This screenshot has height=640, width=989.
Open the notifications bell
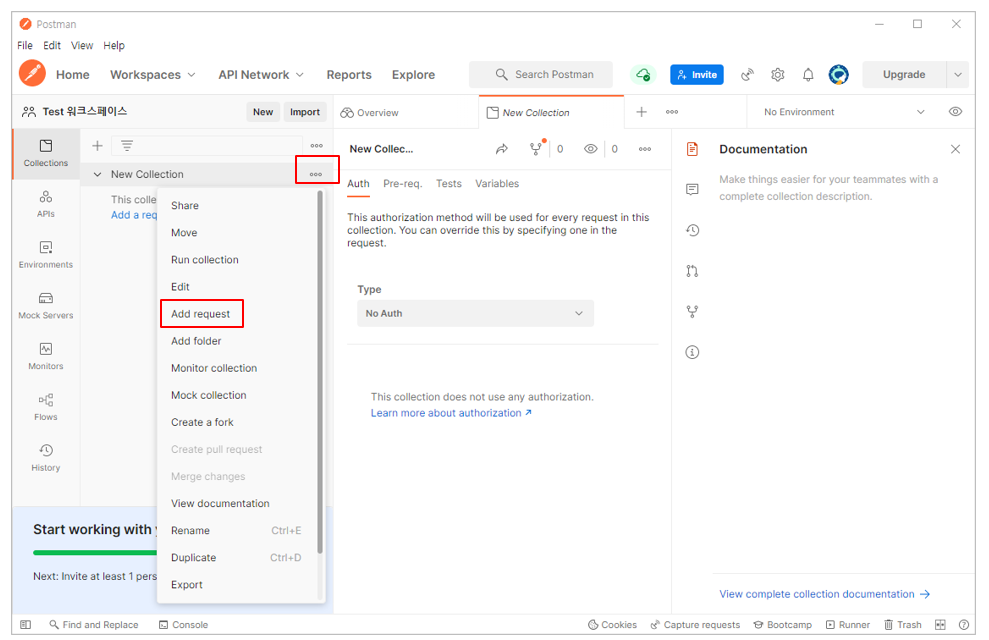point(808,74)
